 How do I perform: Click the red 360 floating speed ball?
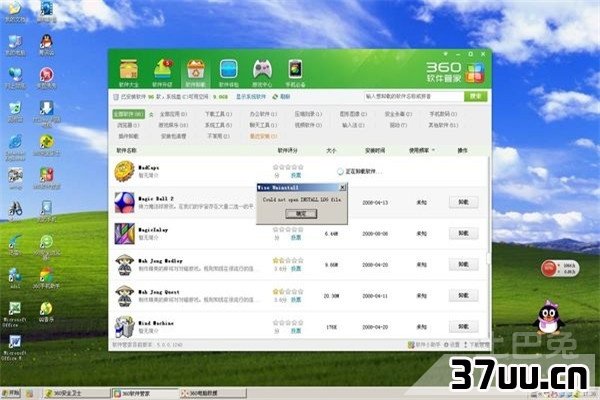coord(549,268)
